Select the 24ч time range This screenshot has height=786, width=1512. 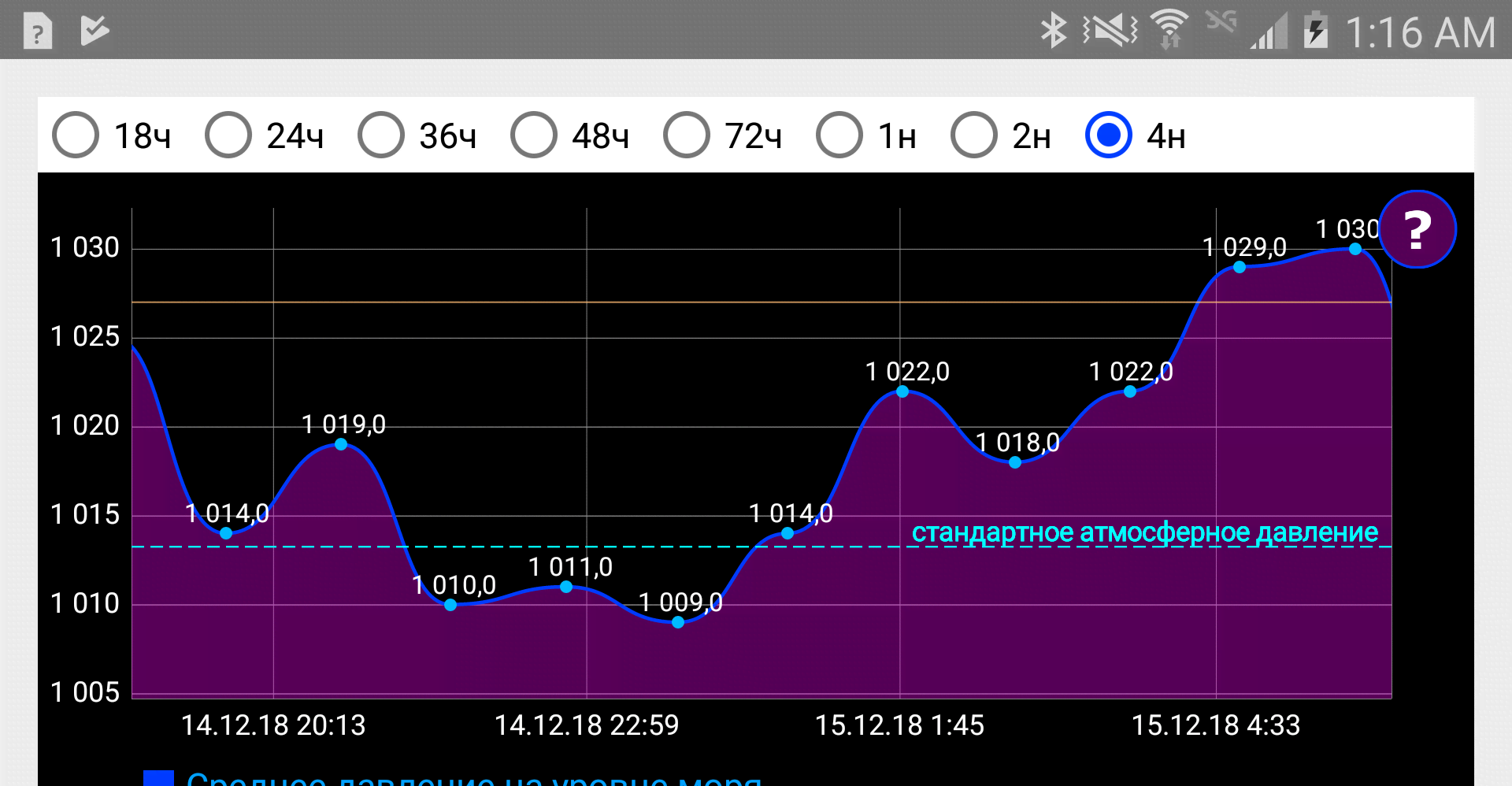point(264,135)
